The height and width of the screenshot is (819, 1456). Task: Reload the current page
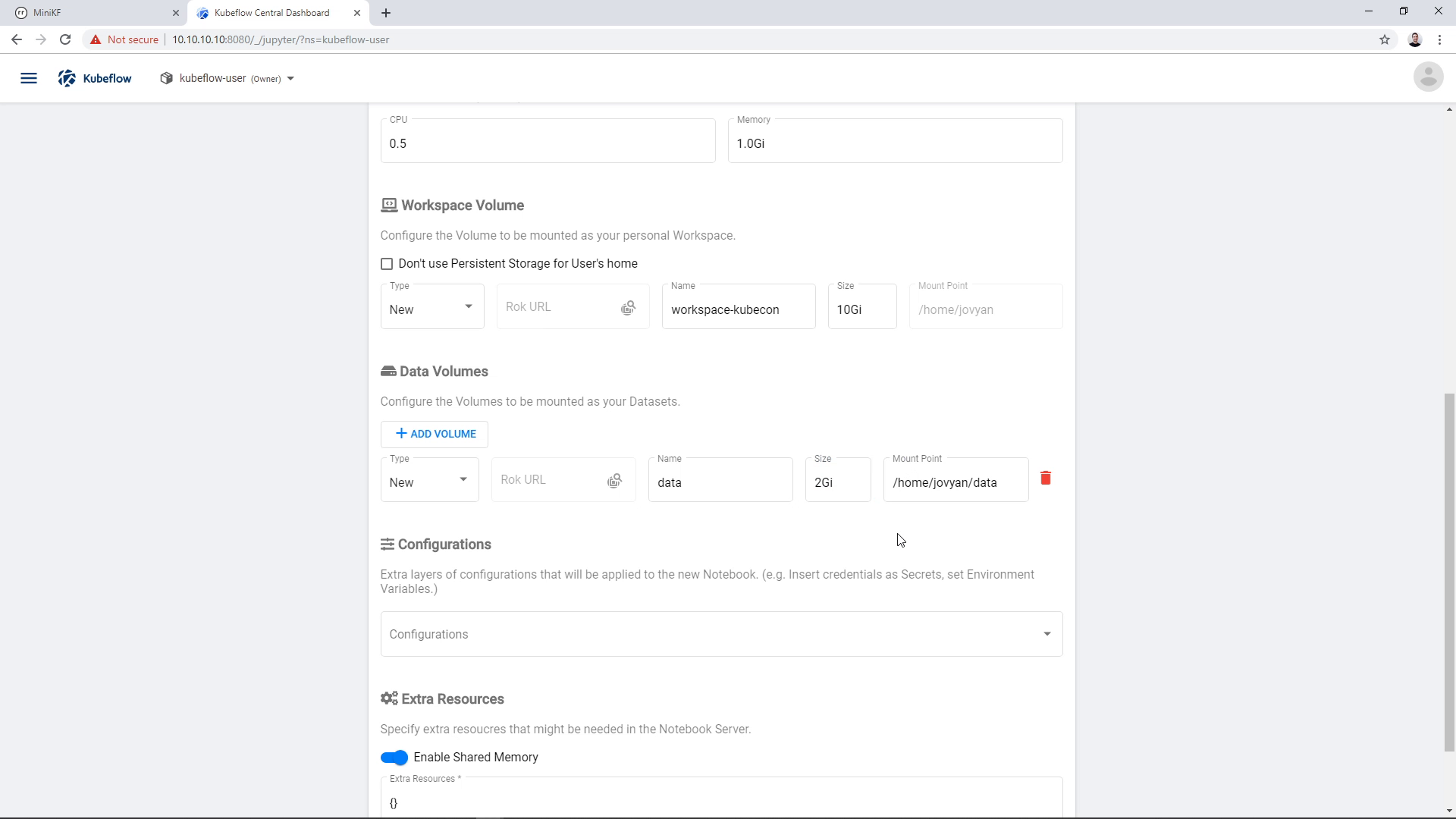point(65,39)
